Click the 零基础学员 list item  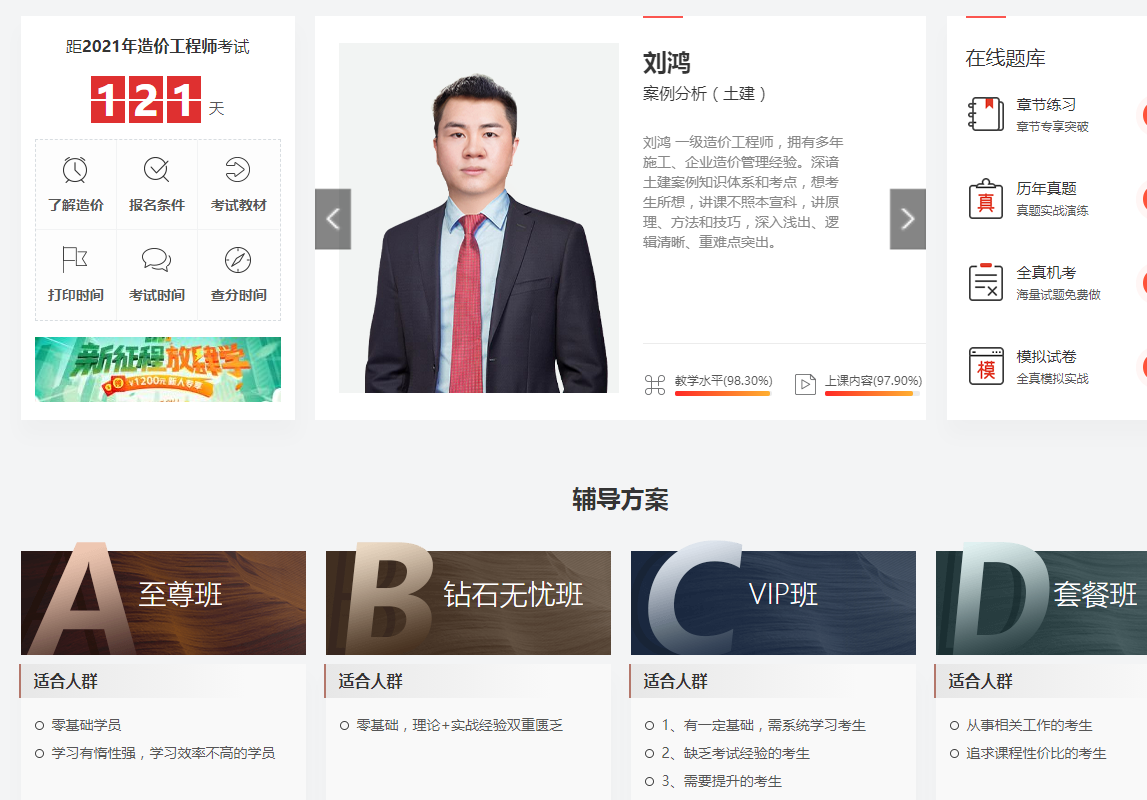(x=86, y=725)
